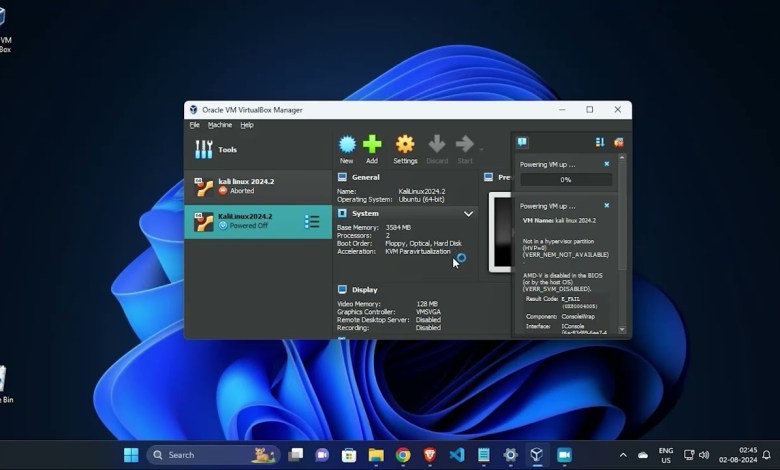This screenshot has height=470, width=780.
Task: Open the volume speaker tray icon
Action: (704, 455)
